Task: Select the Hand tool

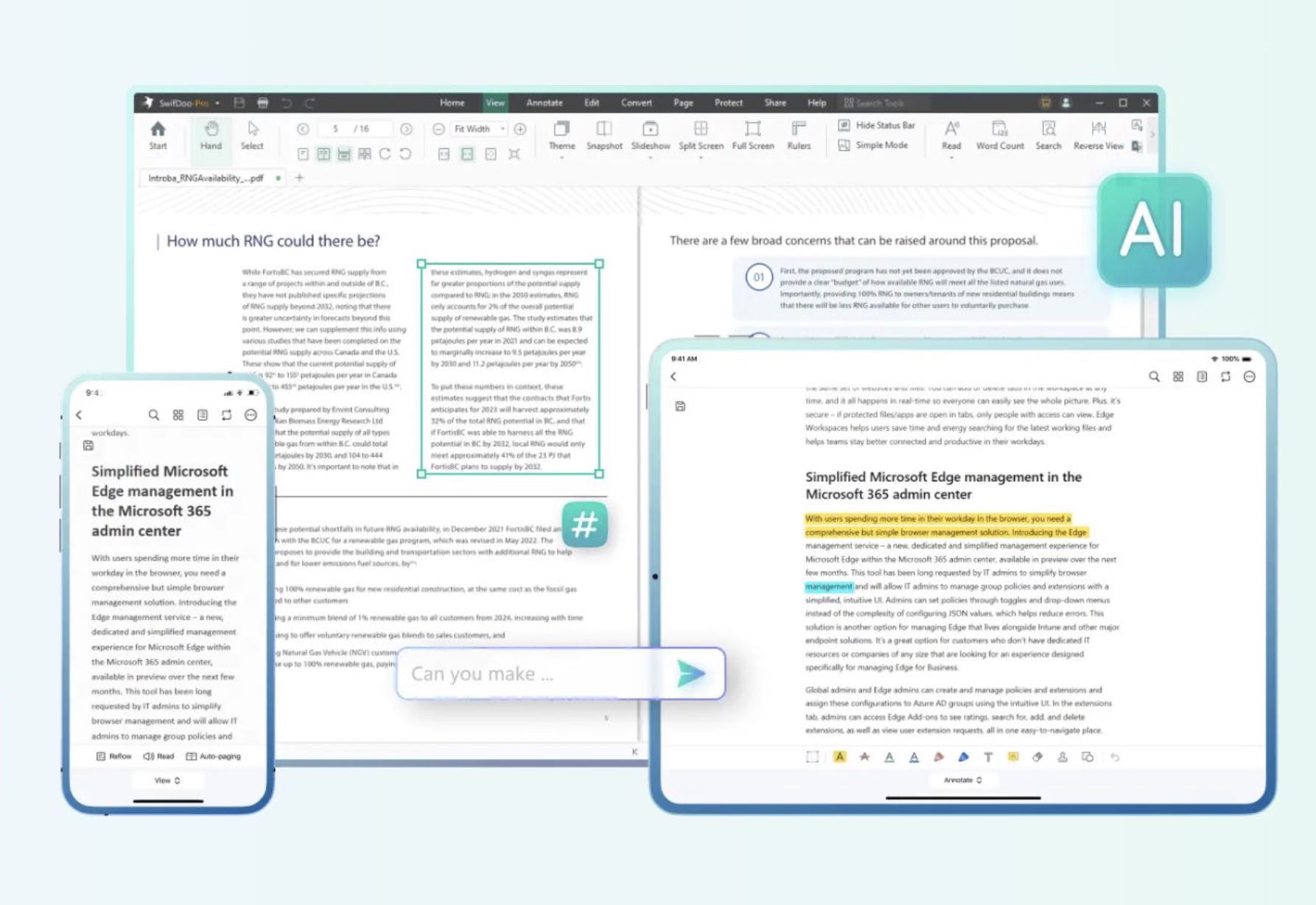Action: 211,135
